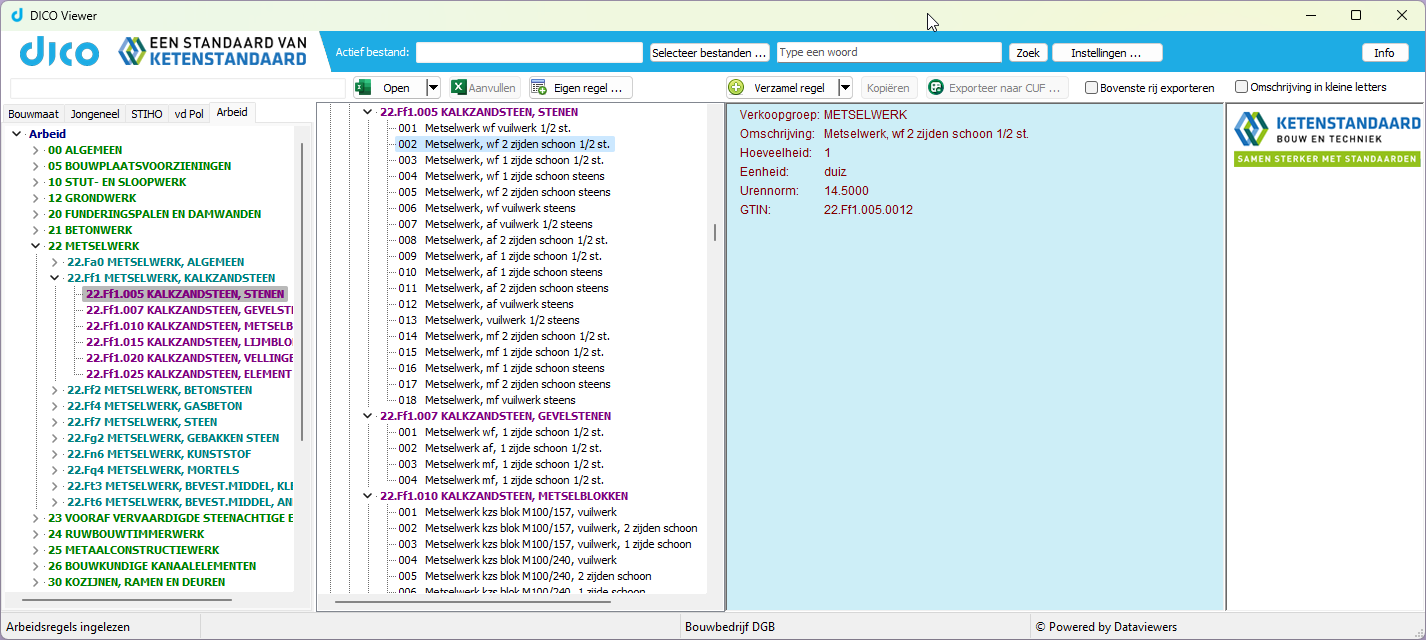Select 22.Fg2 METSELWERK, GEBAKKEN STEEN

(x=173, y=438)
